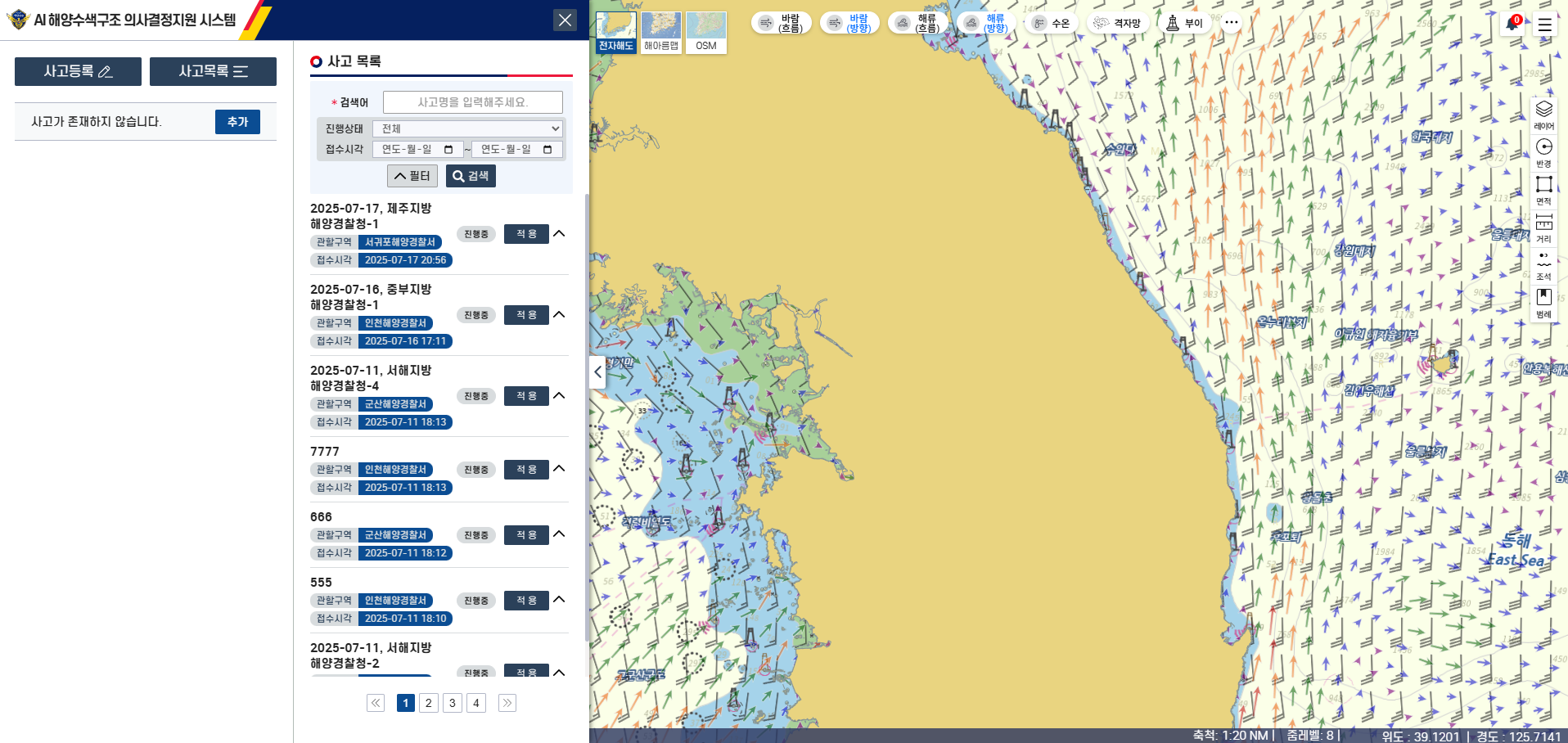The image size is (1568, 743).
Task: Open the 진행상태 status dropdown
Action: 467,128
